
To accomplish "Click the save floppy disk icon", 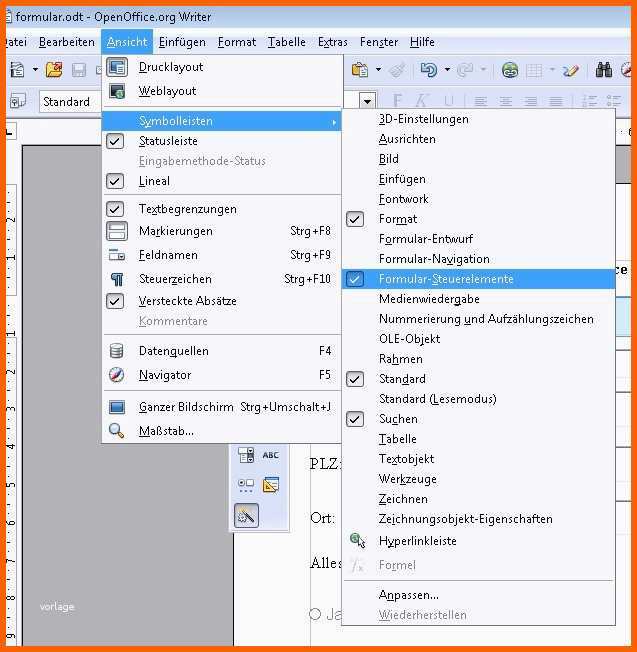I will coord(79,70).
